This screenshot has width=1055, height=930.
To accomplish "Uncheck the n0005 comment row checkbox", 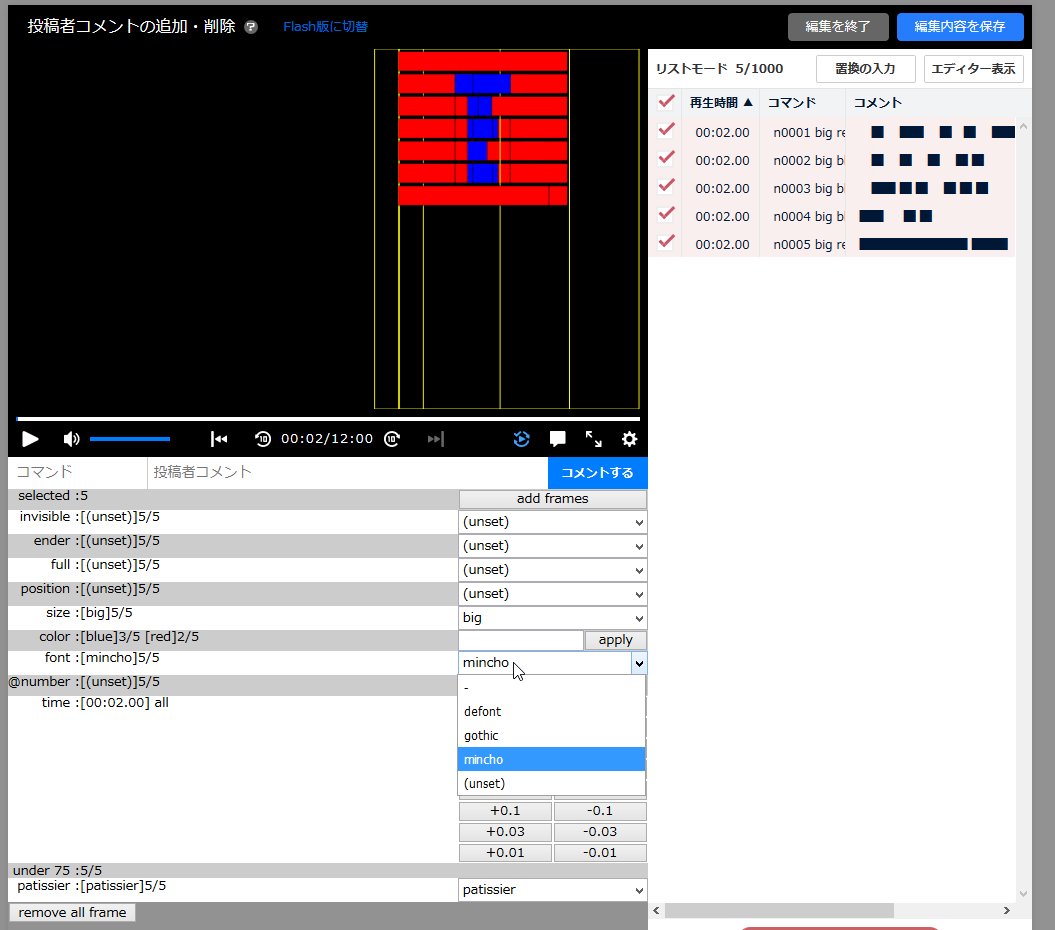I will 666,242.
